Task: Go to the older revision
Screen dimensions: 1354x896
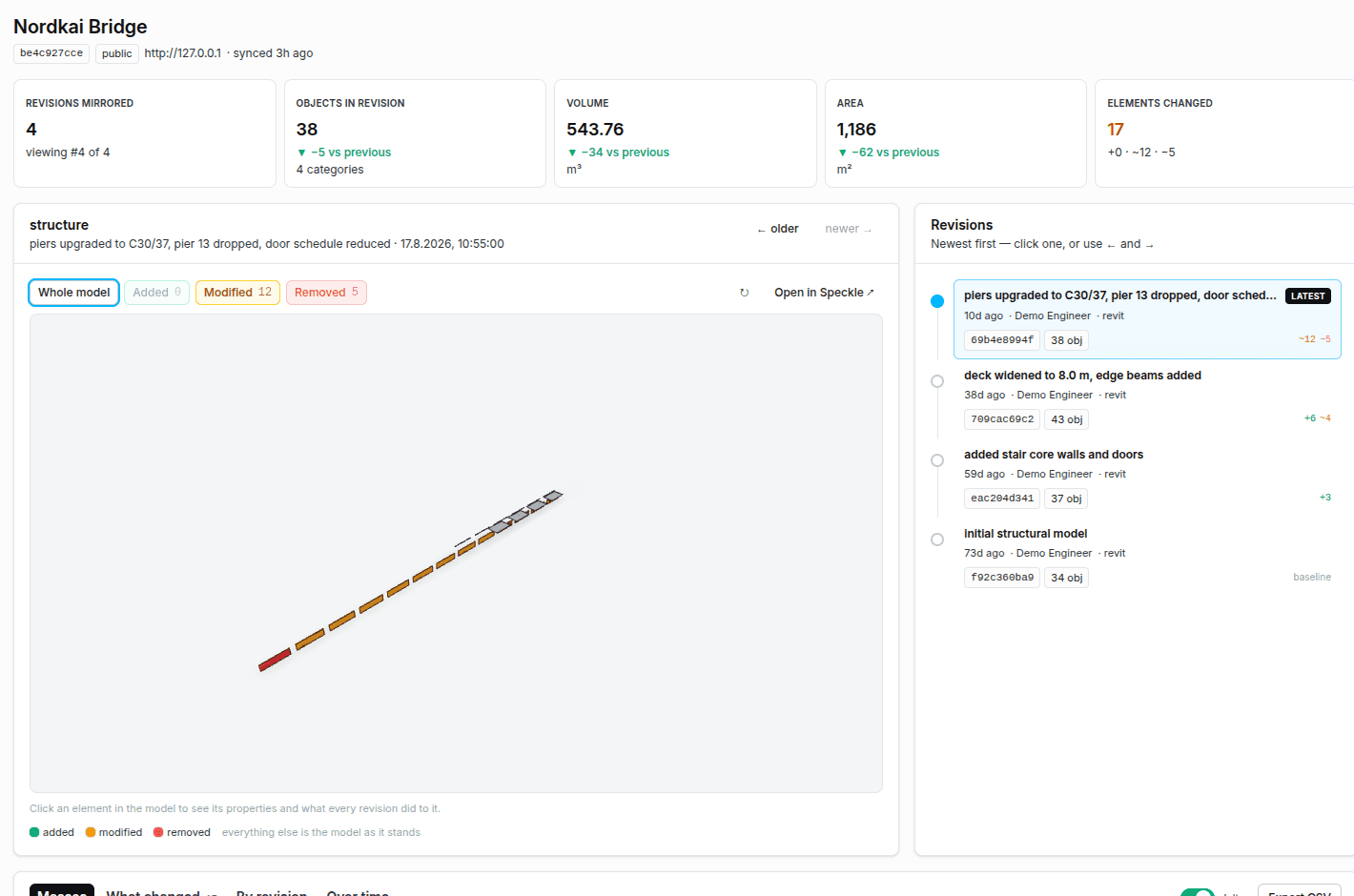Action: pyautogui.click(x=778, y=229)
